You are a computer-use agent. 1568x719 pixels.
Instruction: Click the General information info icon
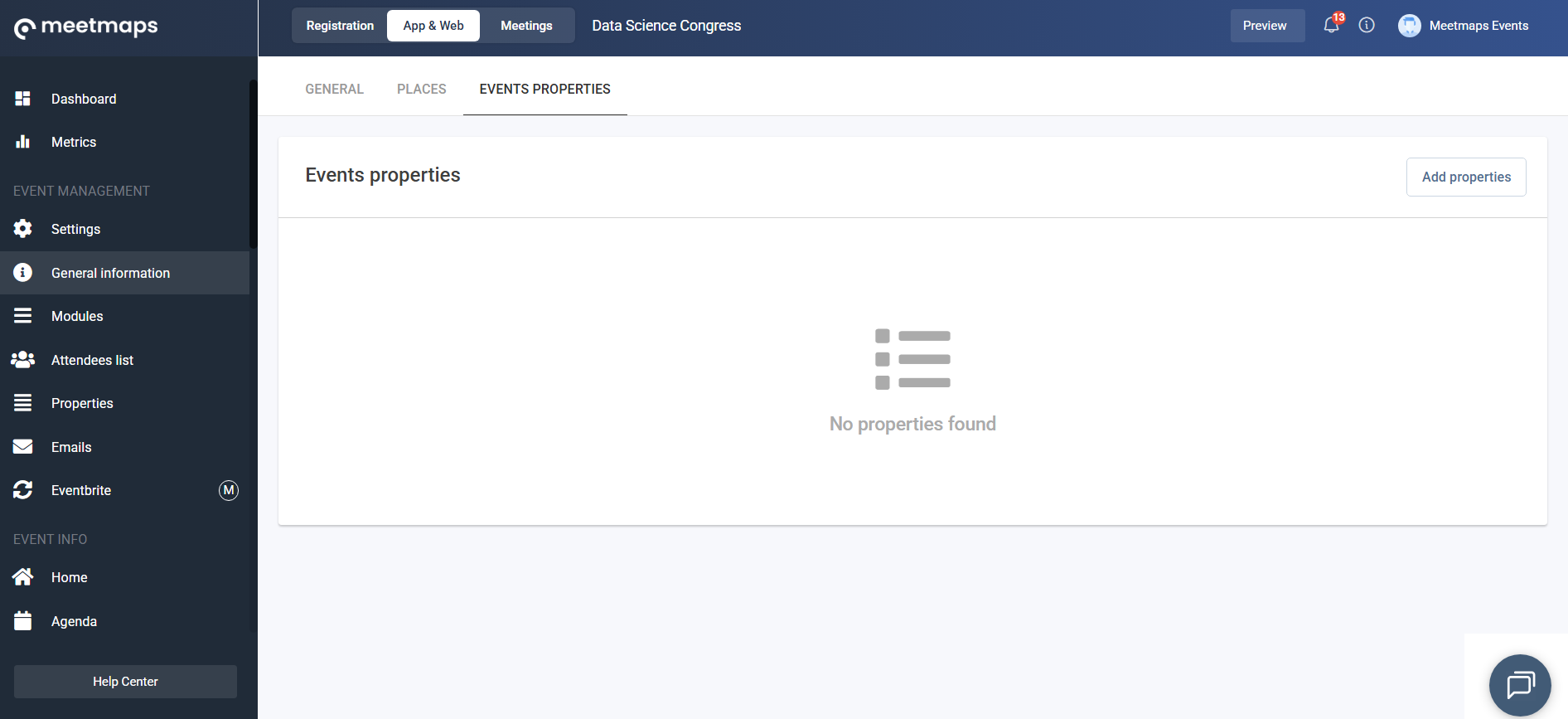23,273
